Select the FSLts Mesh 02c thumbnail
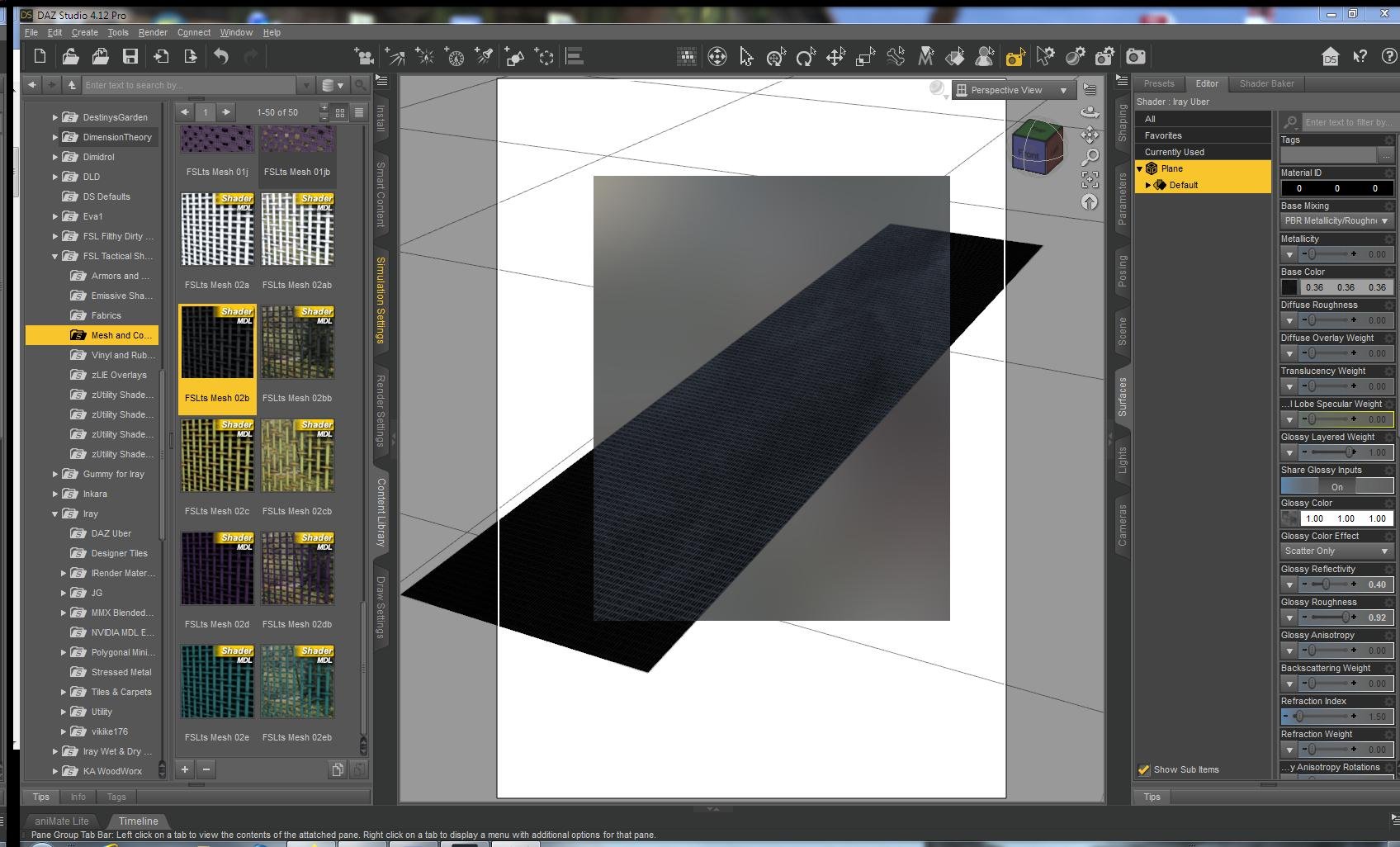The height and width of the screenshot is (847, 1400). 217,456
